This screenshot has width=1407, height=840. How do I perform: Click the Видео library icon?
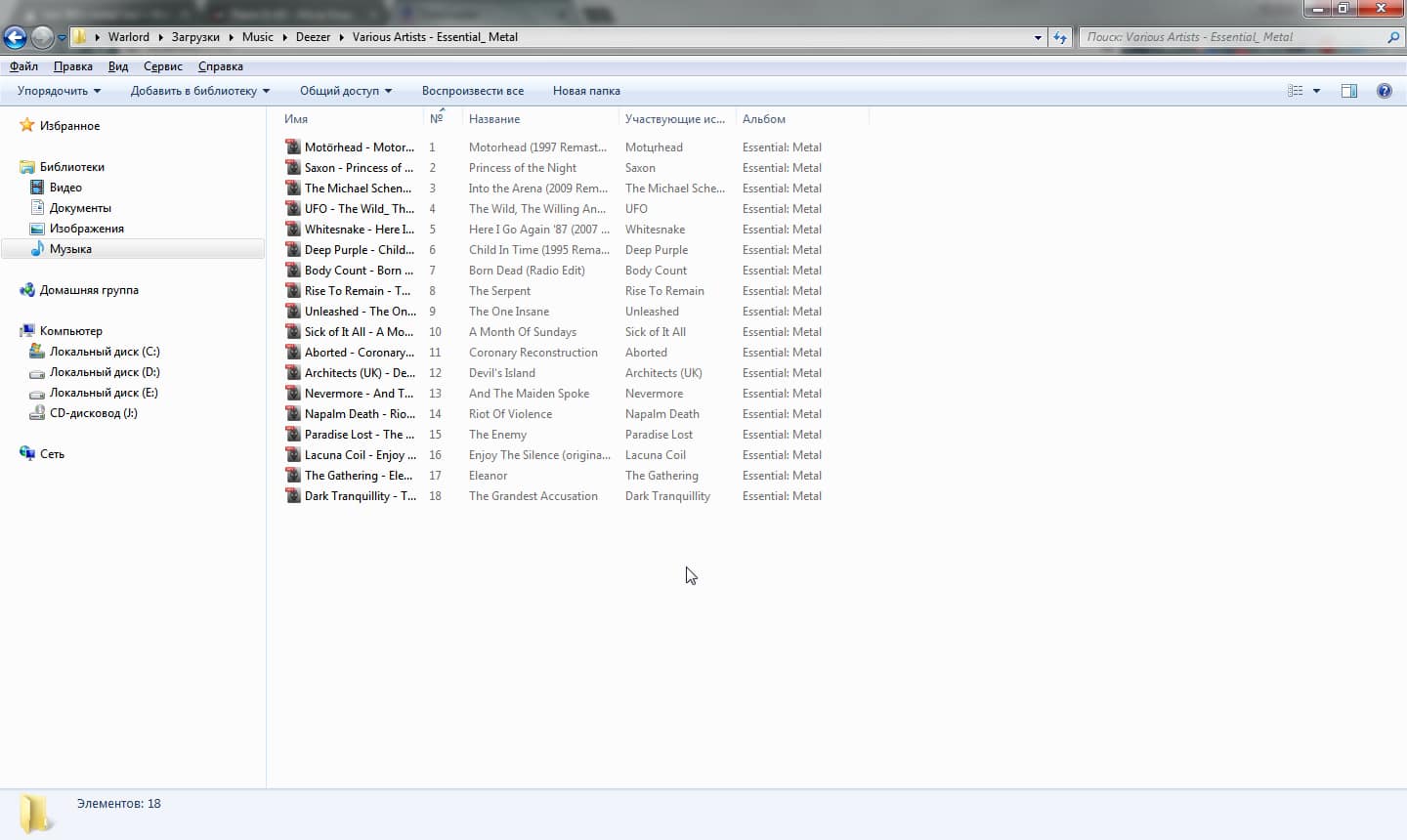click(x=37, y=188)
